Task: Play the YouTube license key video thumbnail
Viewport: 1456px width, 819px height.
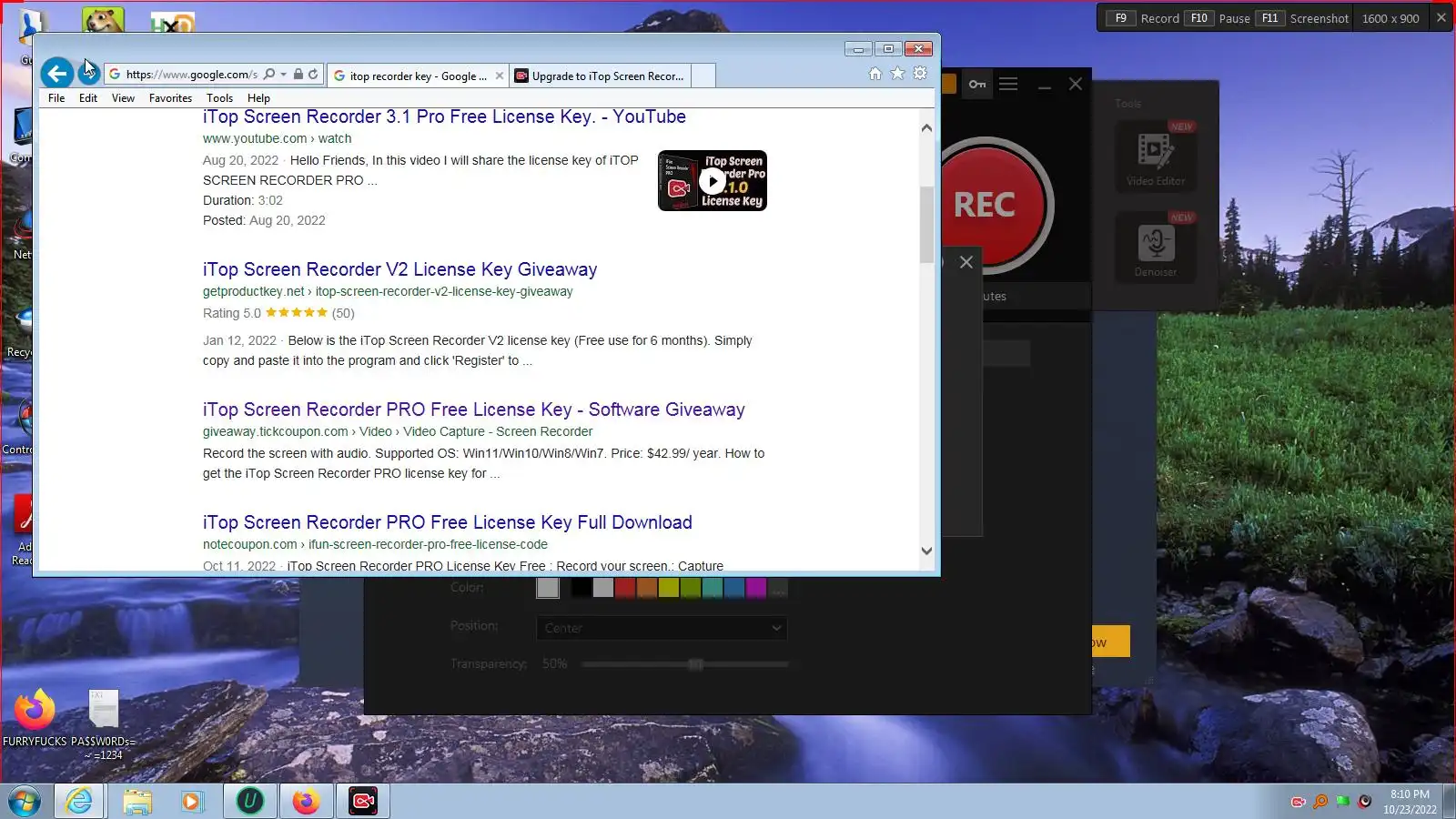Action: (x=712, y=181)
